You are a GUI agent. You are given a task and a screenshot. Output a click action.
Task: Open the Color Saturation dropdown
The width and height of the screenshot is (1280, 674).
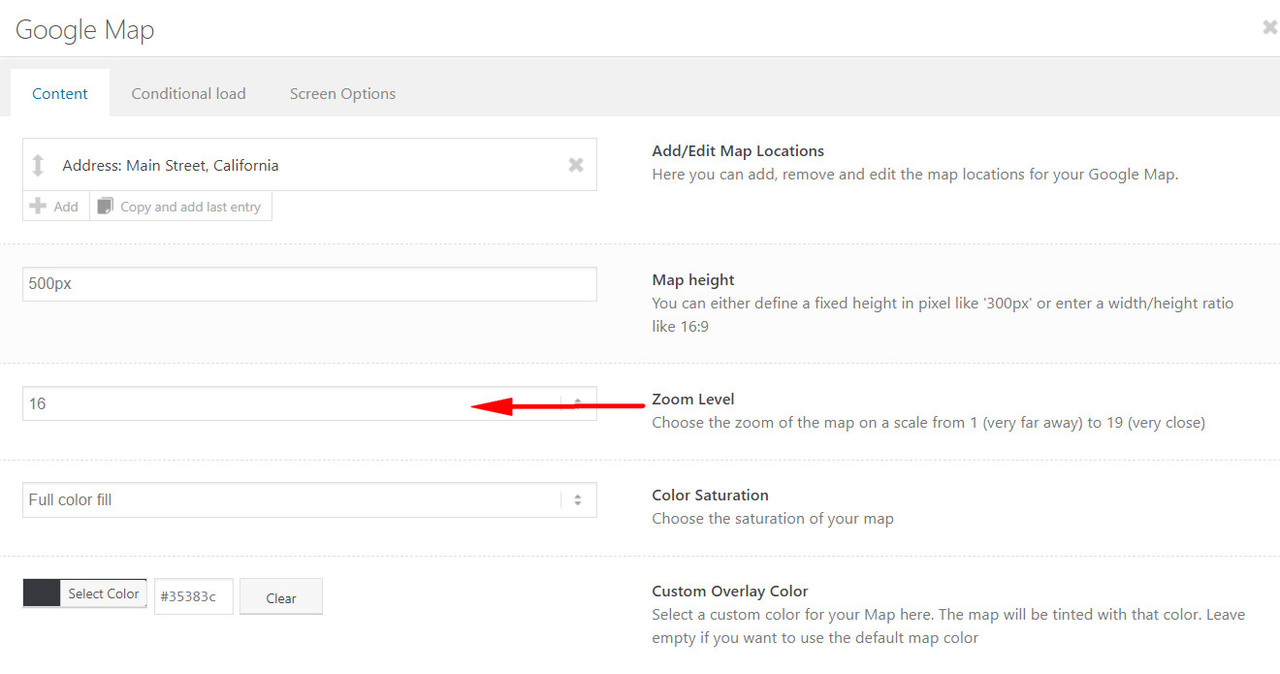(x=309, y=500)
